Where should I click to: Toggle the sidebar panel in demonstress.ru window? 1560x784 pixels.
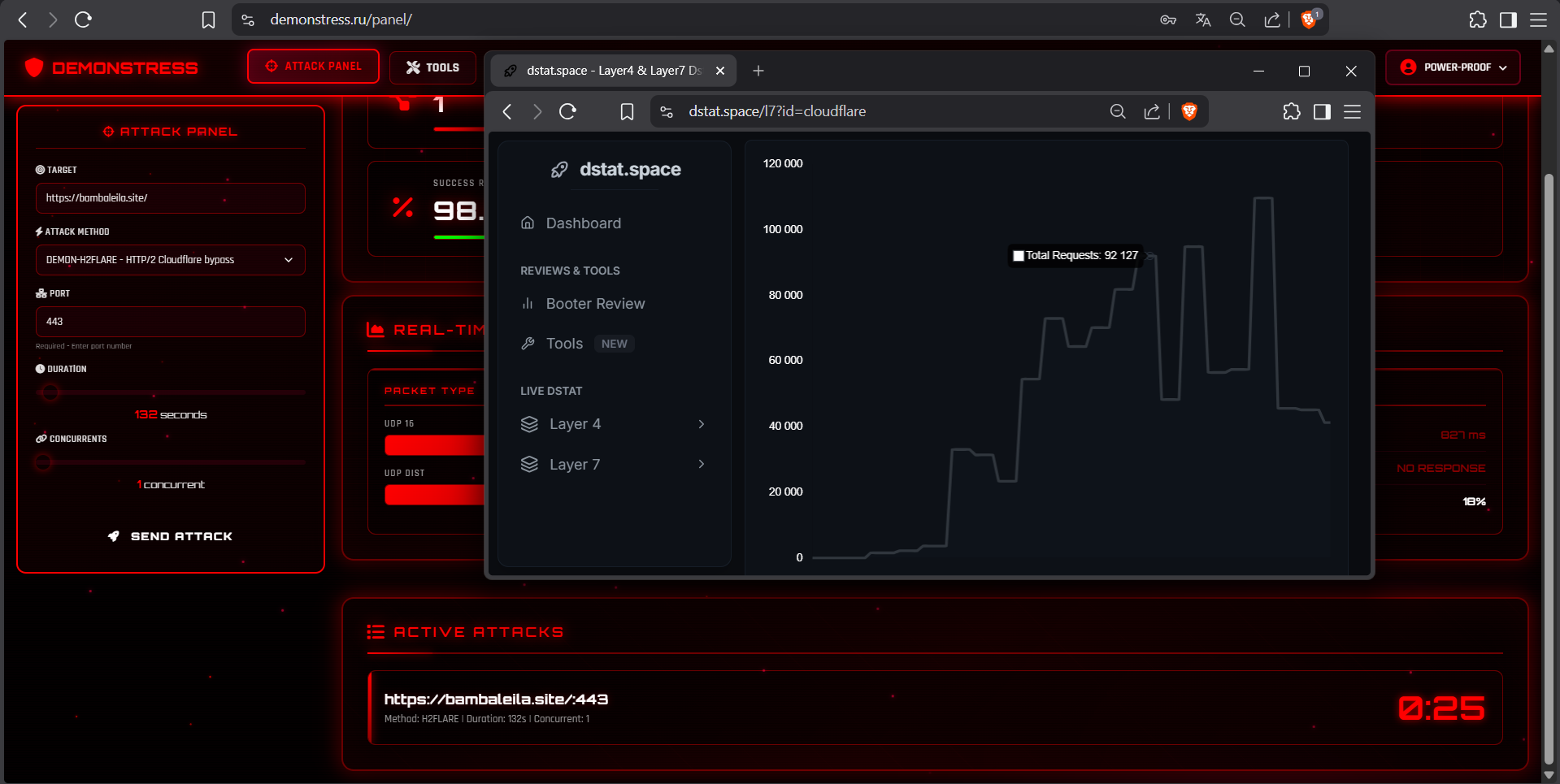[x=1508, y=19]
